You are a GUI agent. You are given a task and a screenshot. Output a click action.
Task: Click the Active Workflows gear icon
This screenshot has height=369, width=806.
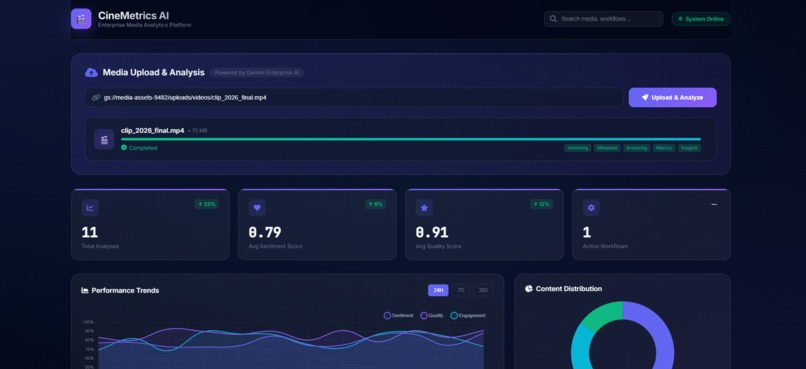point(591,208)
